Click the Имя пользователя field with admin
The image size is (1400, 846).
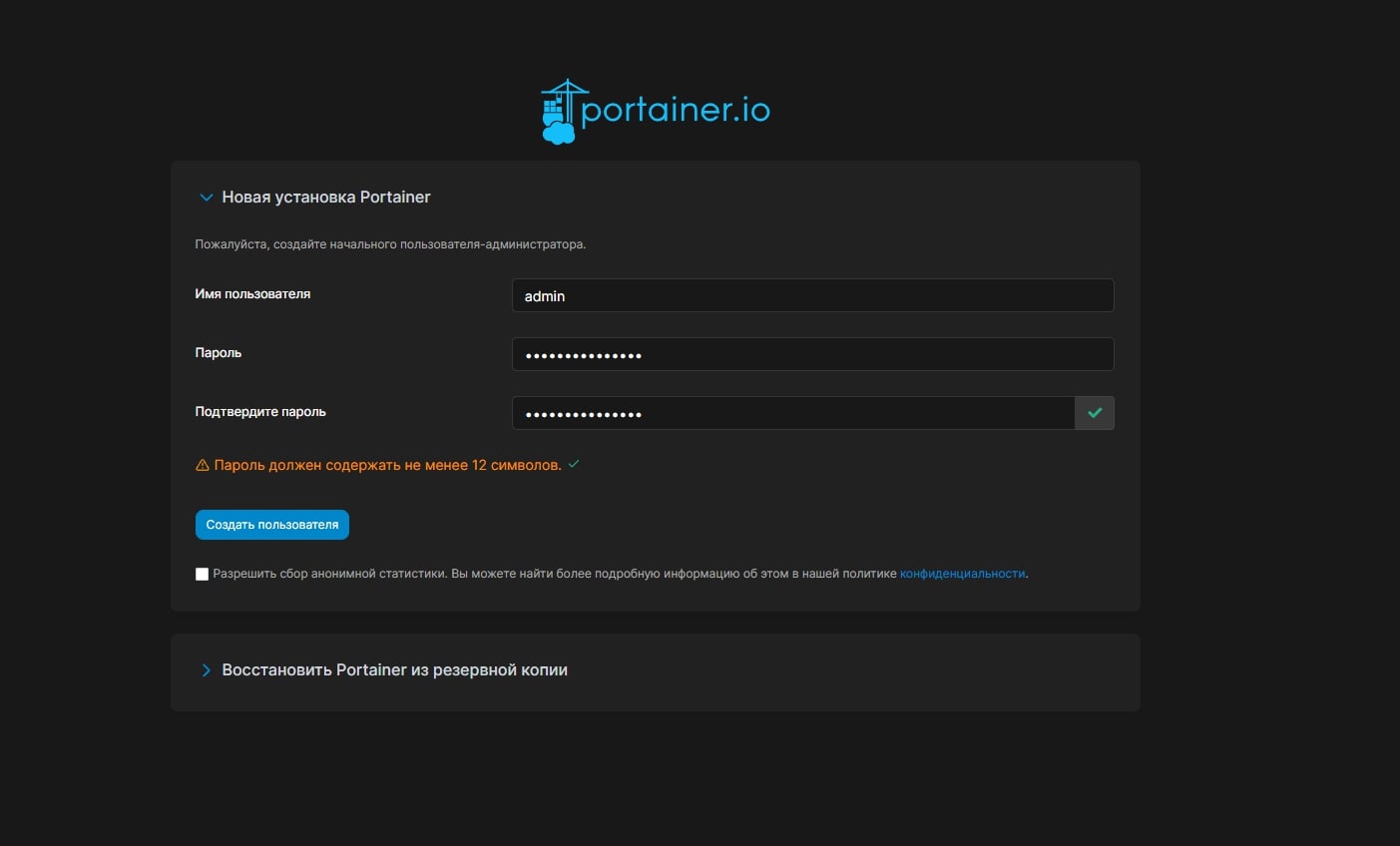[x=812, y=295]
